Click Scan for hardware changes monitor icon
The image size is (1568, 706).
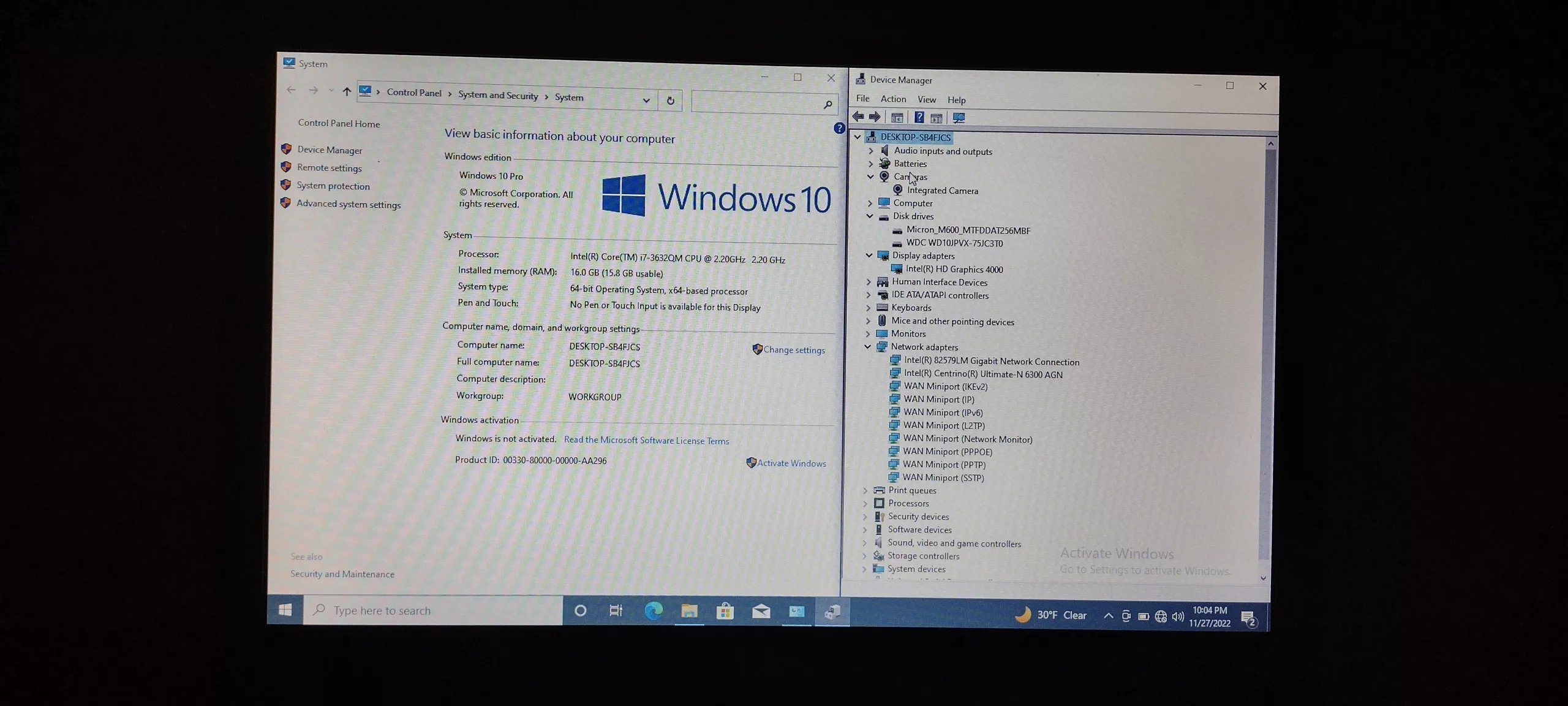959,118
